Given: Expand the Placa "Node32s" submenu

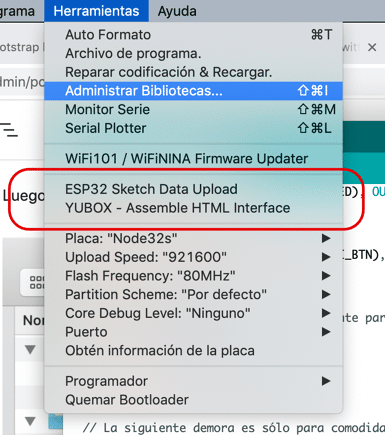Looking at the screenshot, I should tap(193, 238).
